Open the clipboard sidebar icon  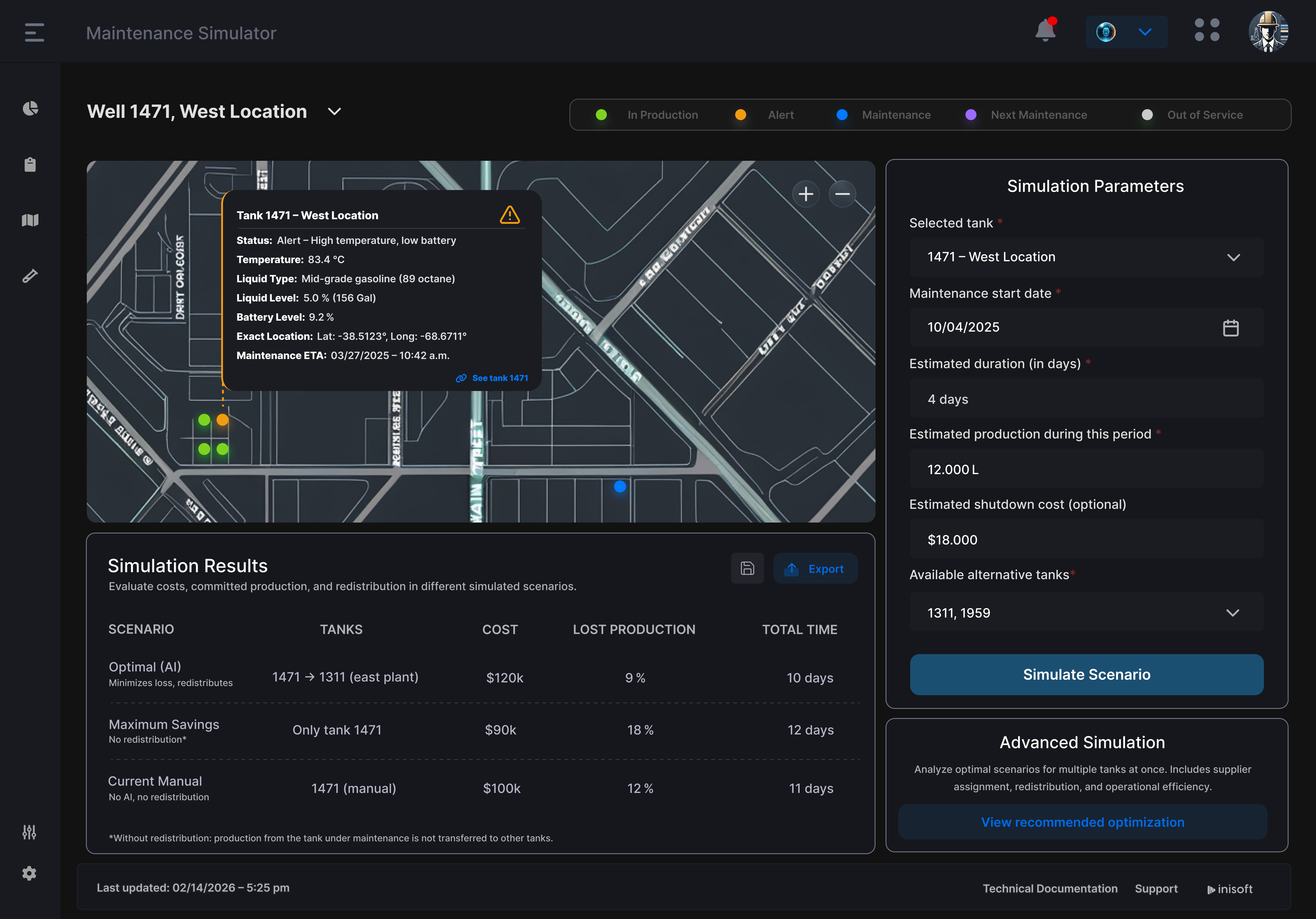[x=30, y=164]
